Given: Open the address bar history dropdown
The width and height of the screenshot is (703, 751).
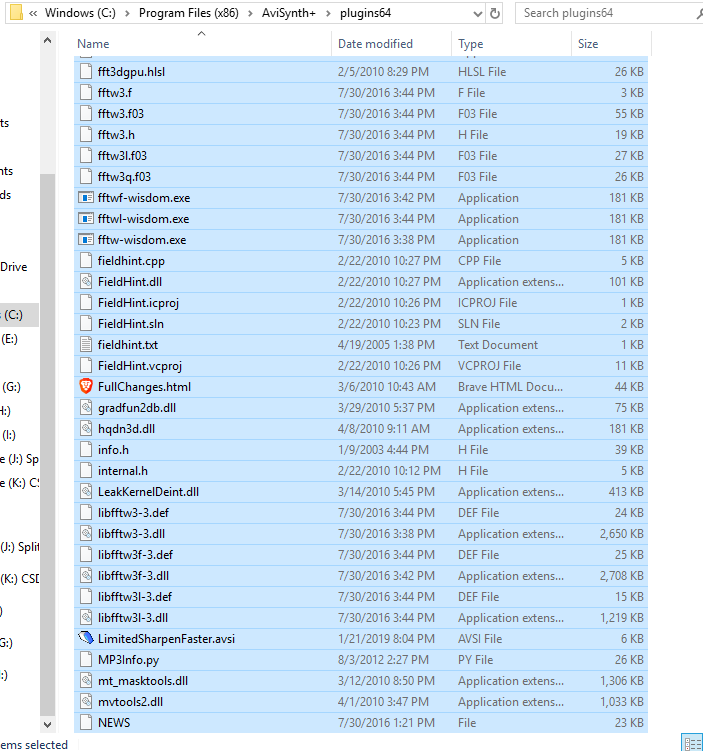Looking at the screenshot, I should [x=477, y=14].
